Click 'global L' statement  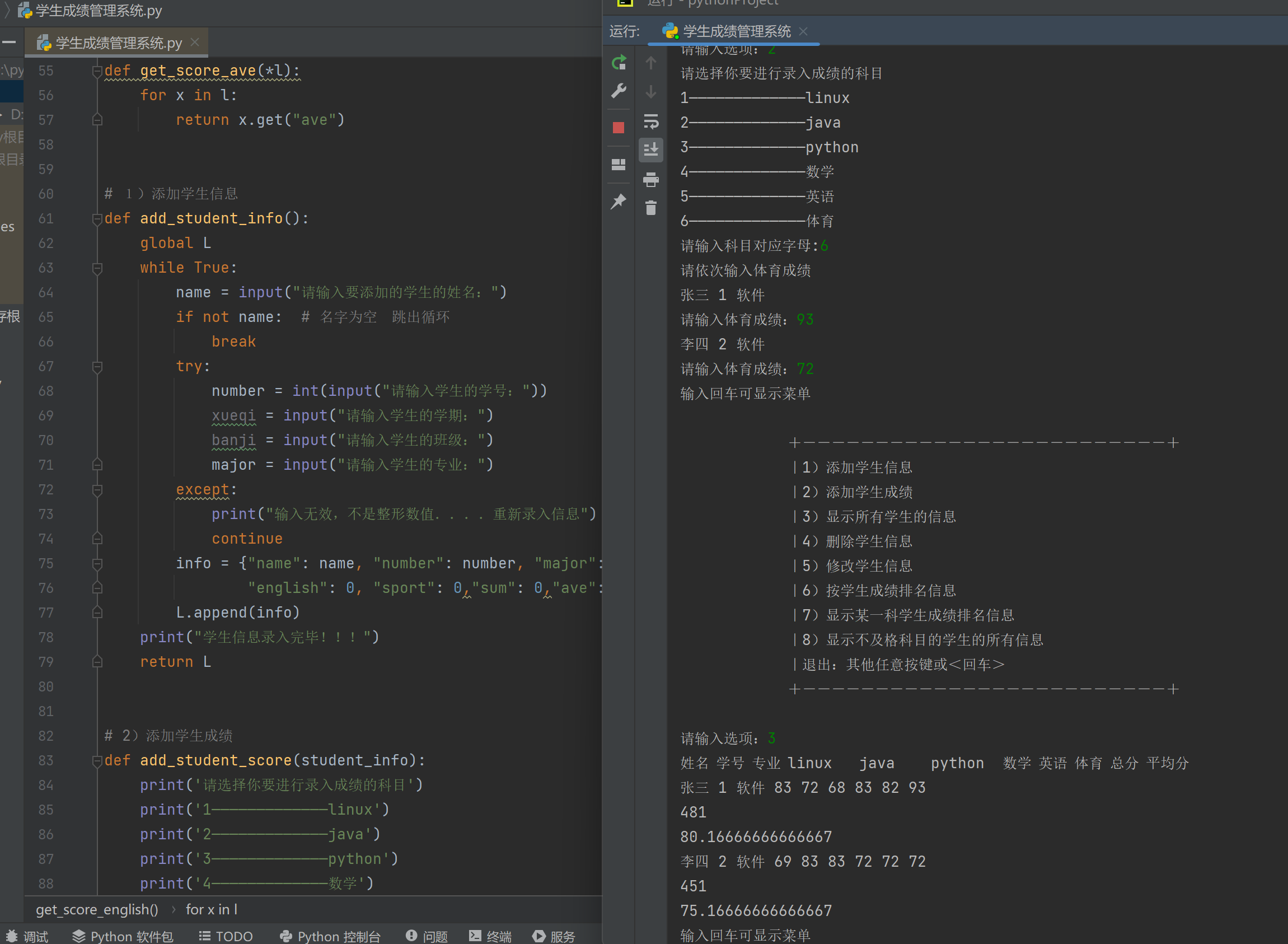click(x=175, y=244)
